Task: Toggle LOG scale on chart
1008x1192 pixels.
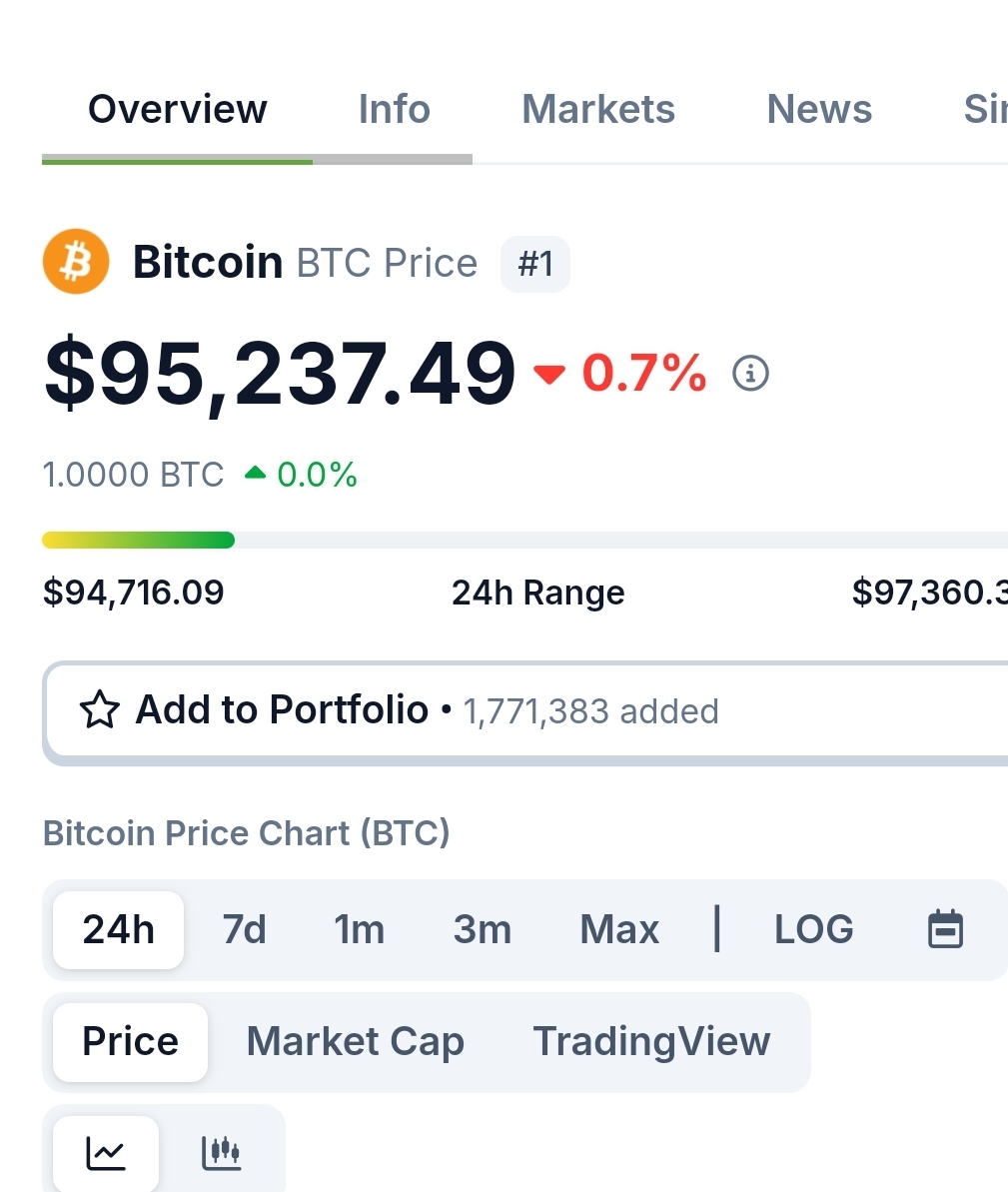Action: click(x=813, y=929)
